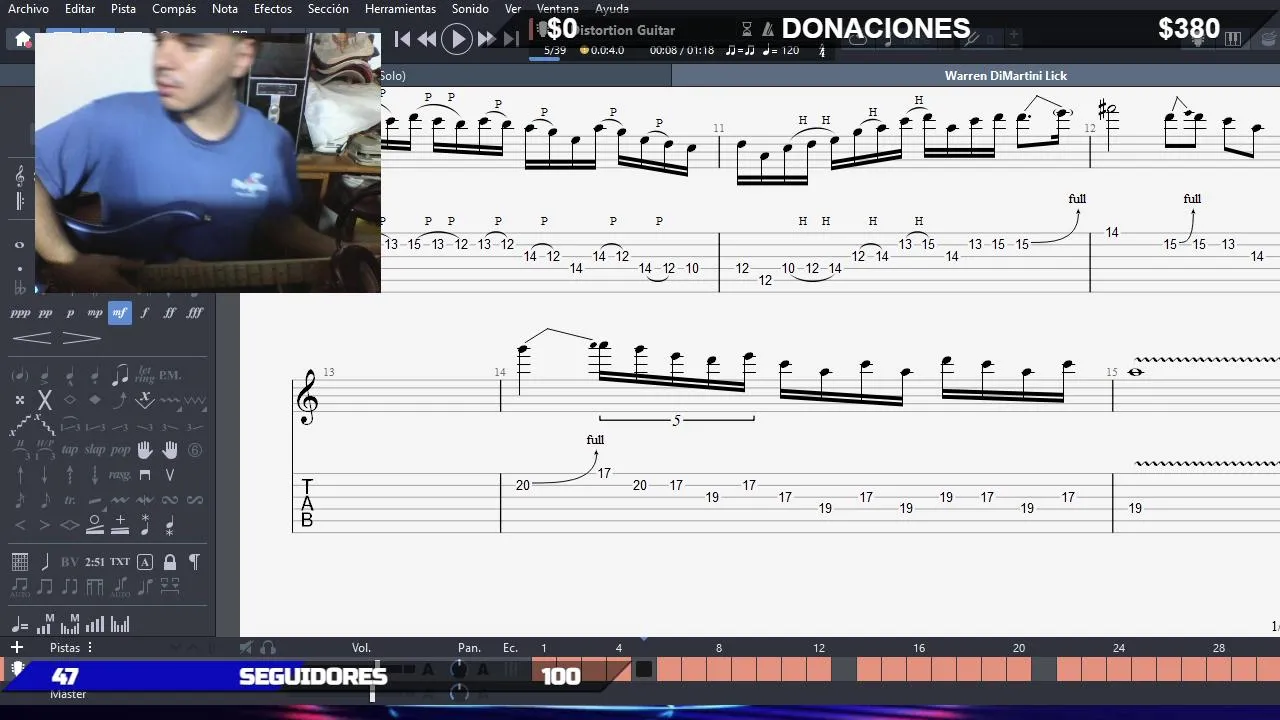Rewind one bar
Screen dimensions: 1280x720
tap(427, 39)
